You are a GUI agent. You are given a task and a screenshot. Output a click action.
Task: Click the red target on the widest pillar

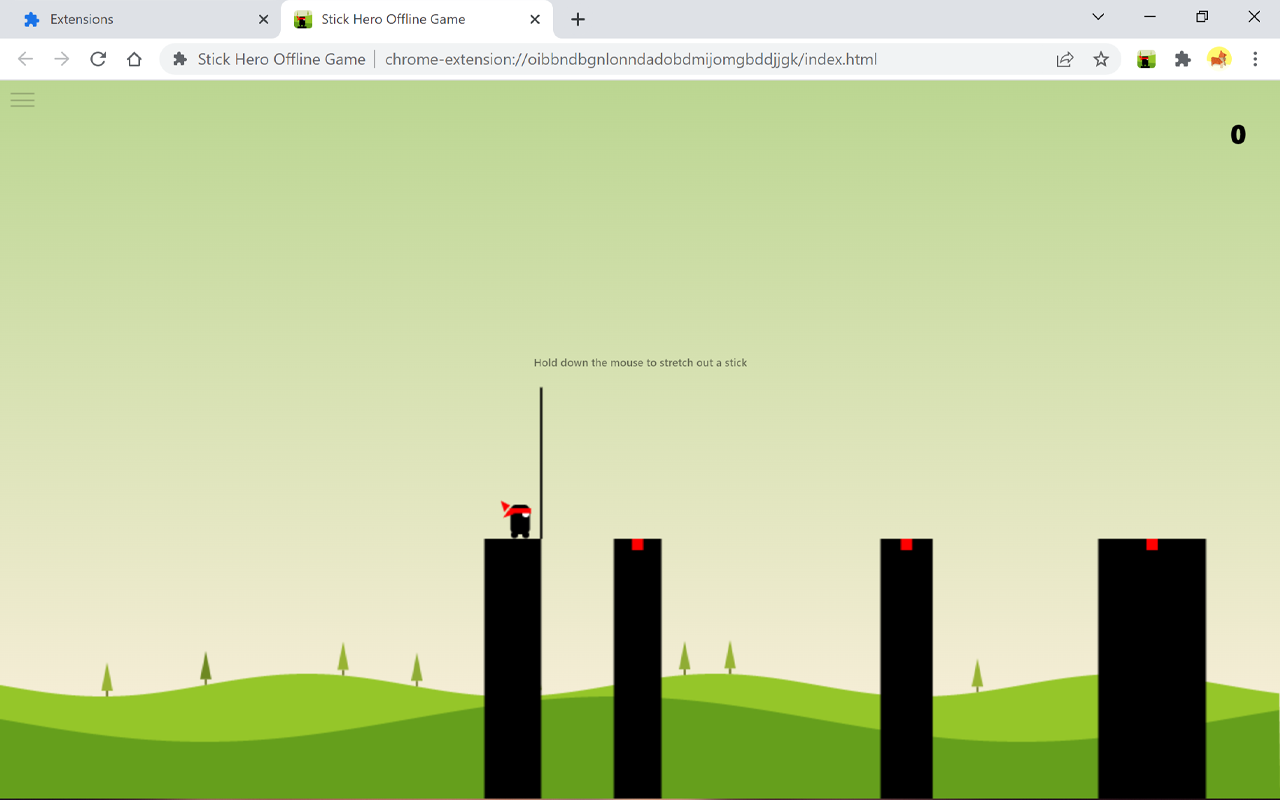pyautogui.click(x=1152, y=545)
